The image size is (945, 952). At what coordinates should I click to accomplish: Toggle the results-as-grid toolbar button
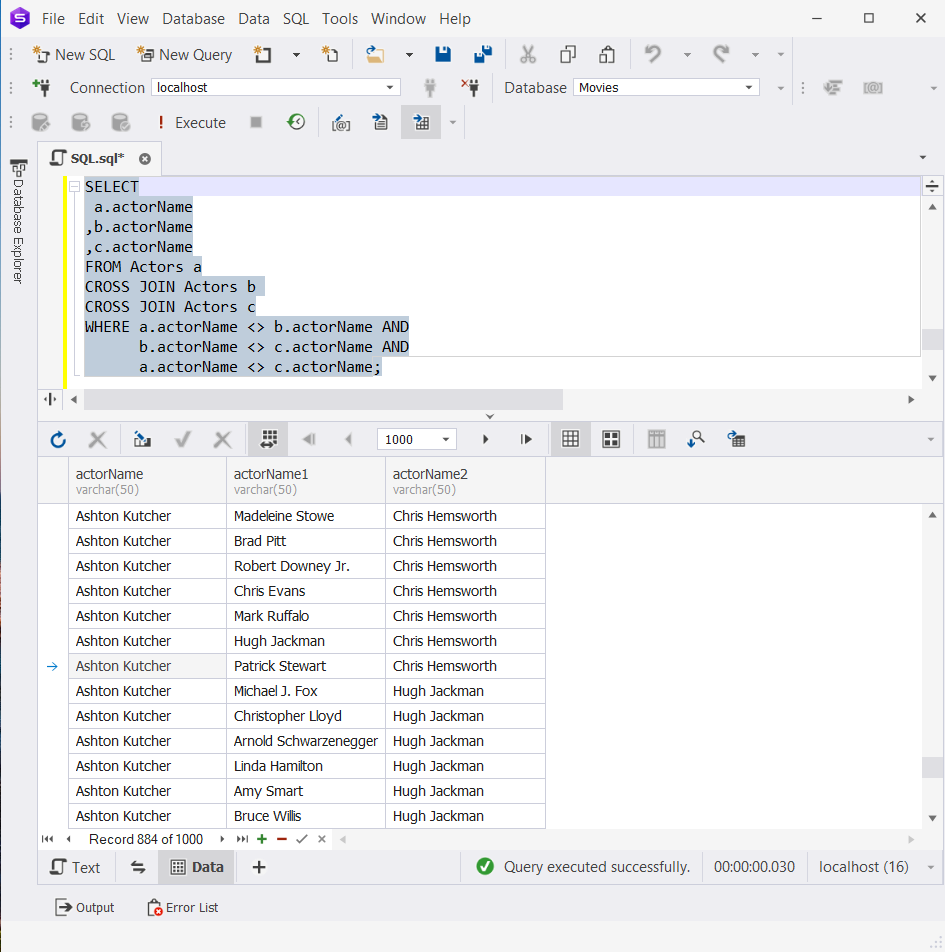(421, 123)
